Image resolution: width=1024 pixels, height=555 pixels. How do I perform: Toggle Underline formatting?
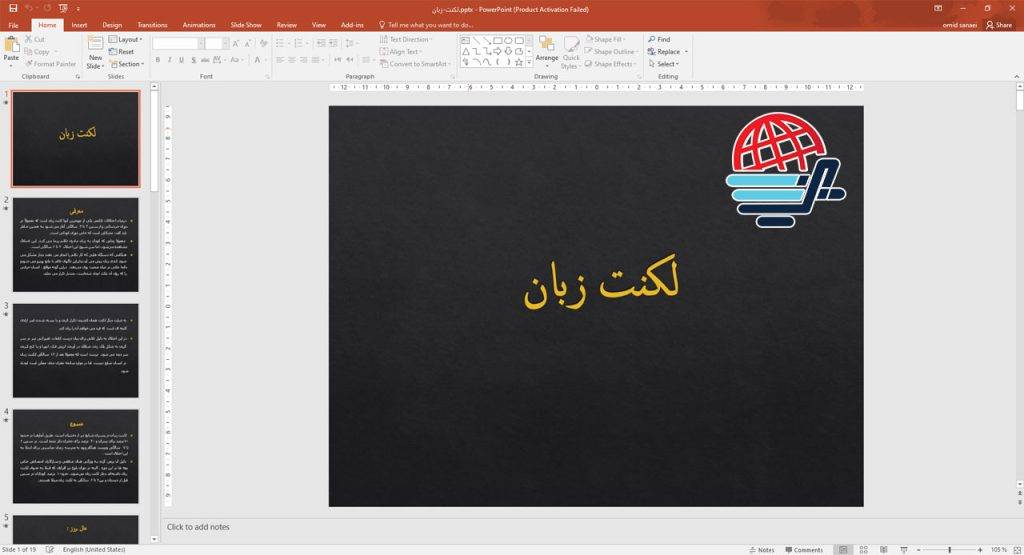click(x=182, y=60)
